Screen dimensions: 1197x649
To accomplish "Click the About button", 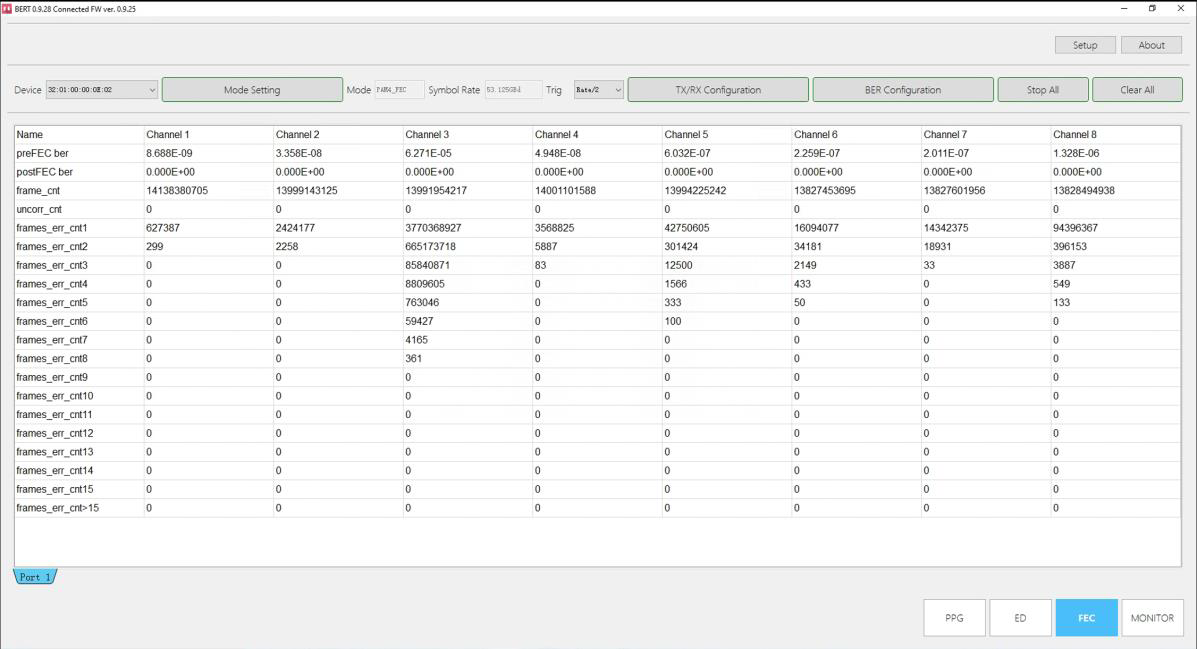I will click(x=1151, y=45).
